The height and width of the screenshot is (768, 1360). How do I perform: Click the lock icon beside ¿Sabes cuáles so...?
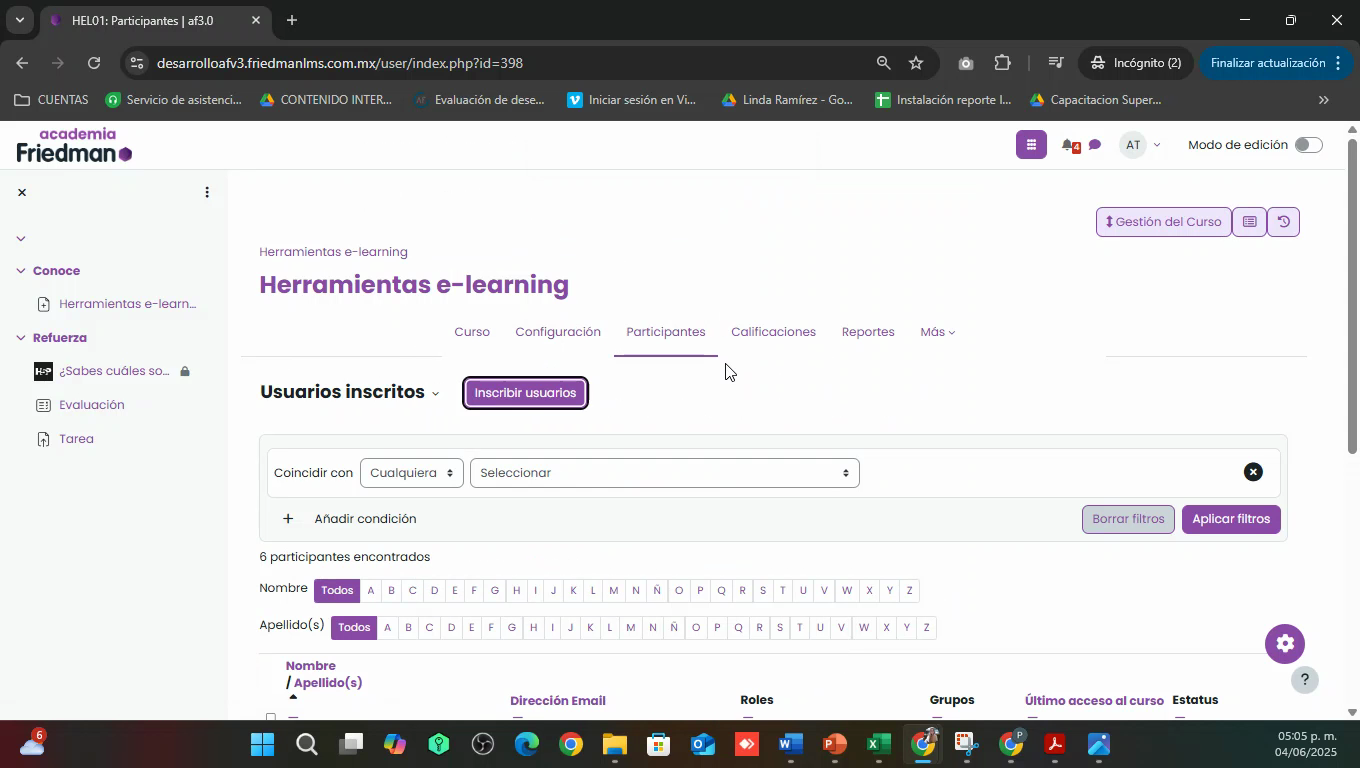tap(185, 371)
